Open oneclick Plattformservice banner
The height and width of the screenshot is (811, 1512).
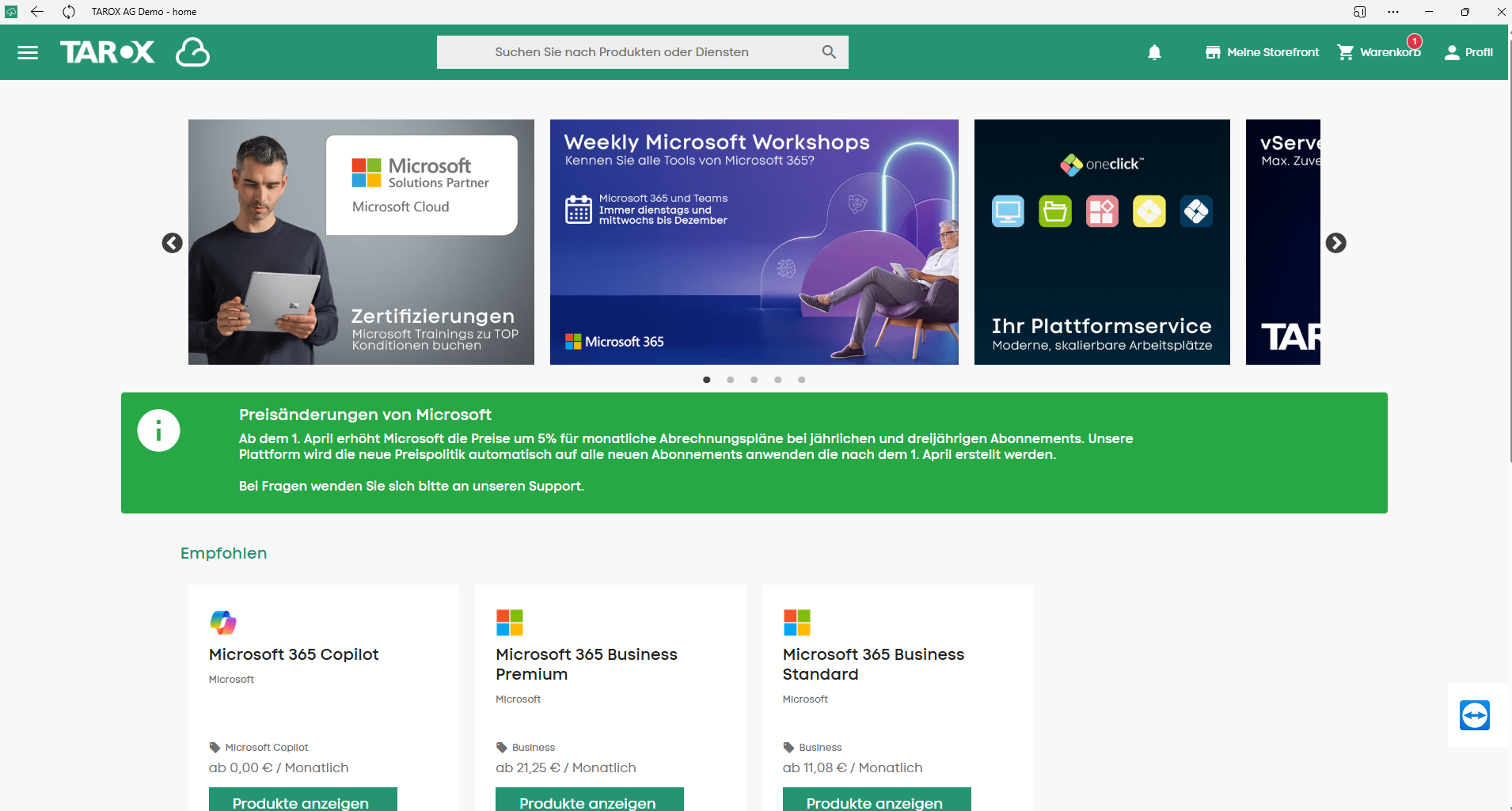[x=1102, y=242]
